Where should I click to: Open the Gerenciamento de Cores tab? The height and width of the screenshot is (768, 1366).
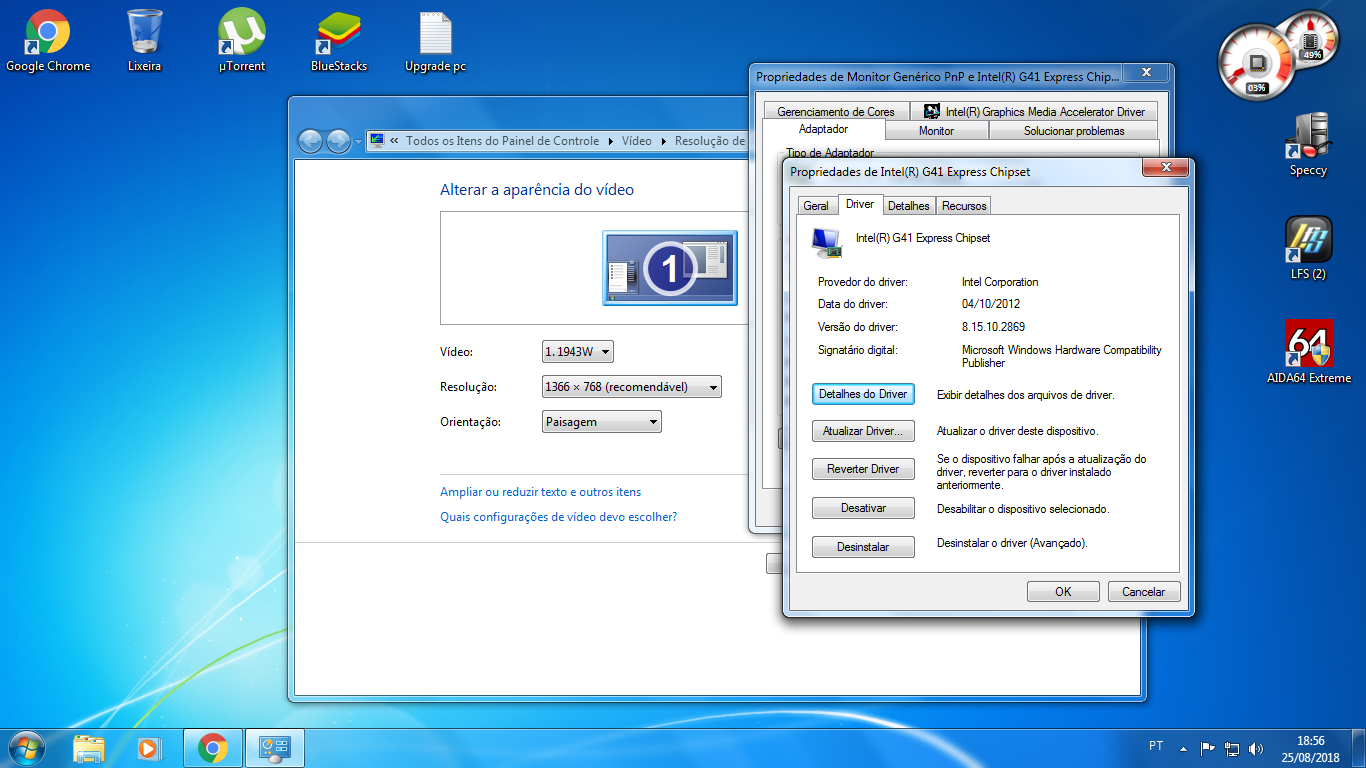pos(836,112)
